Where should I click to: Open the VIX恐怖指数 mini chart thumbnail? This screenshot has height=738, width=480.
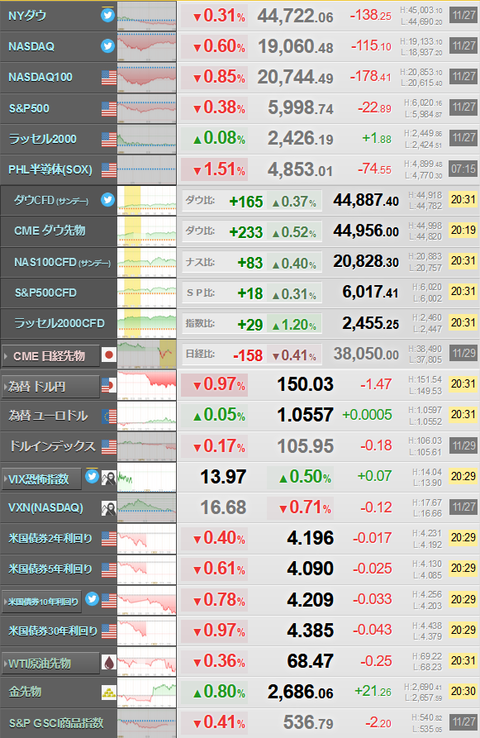click(147, 477)
